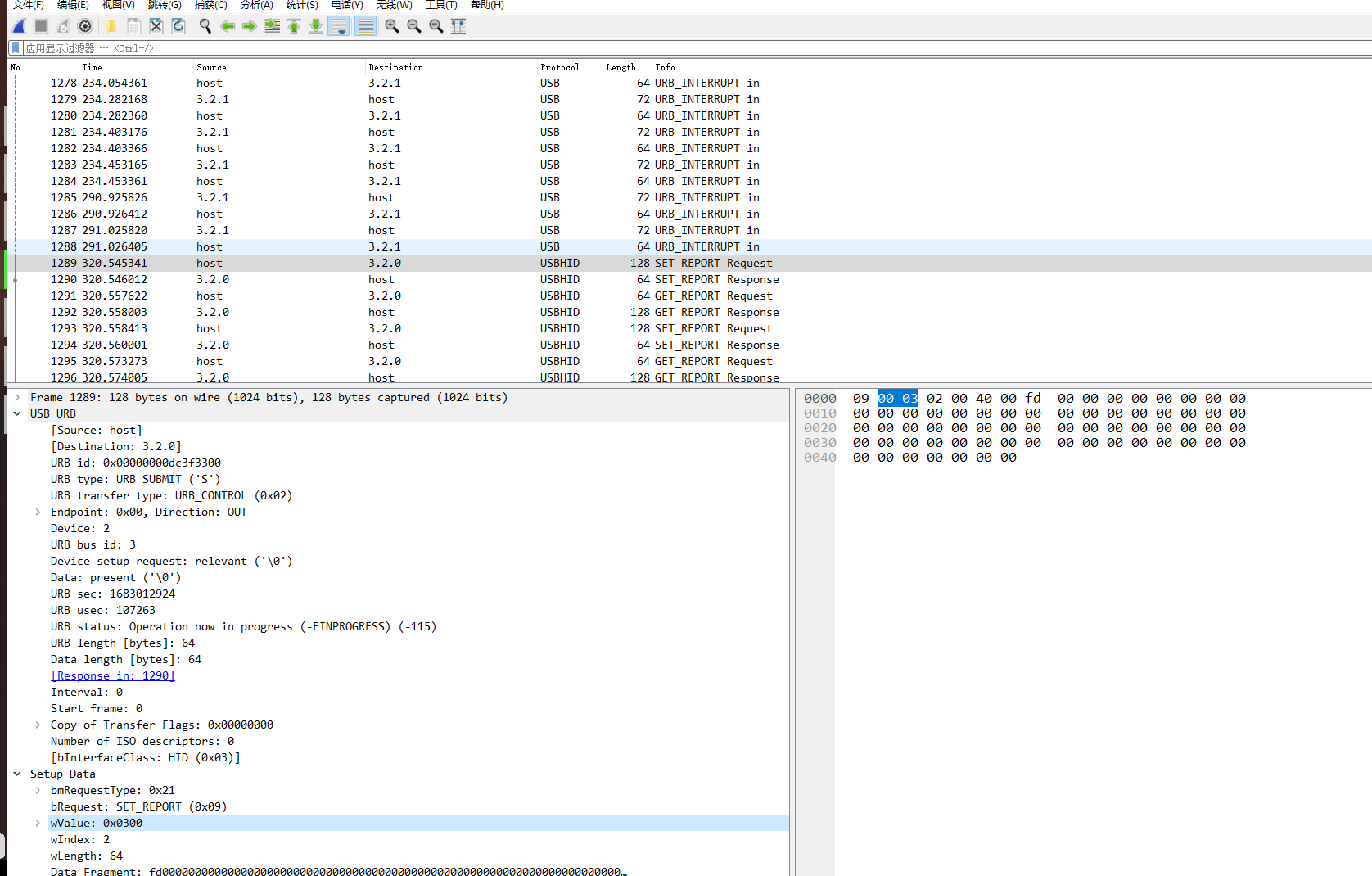Open the 编辑(E) menu

74,5
